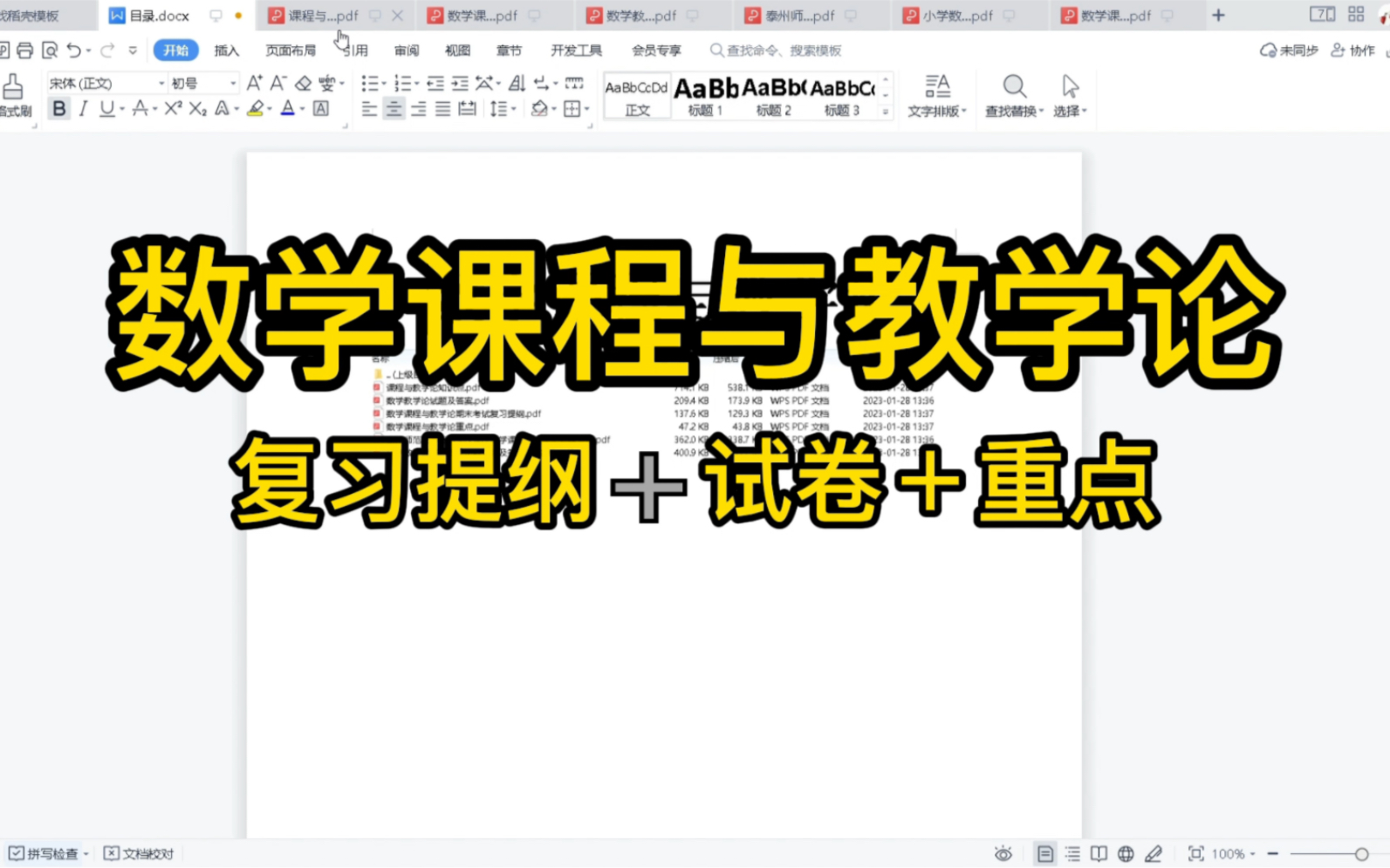Toggle center alignment
Image resolution: width=1390 pixels, height=868 pixels.
click(x=394, y=109)
